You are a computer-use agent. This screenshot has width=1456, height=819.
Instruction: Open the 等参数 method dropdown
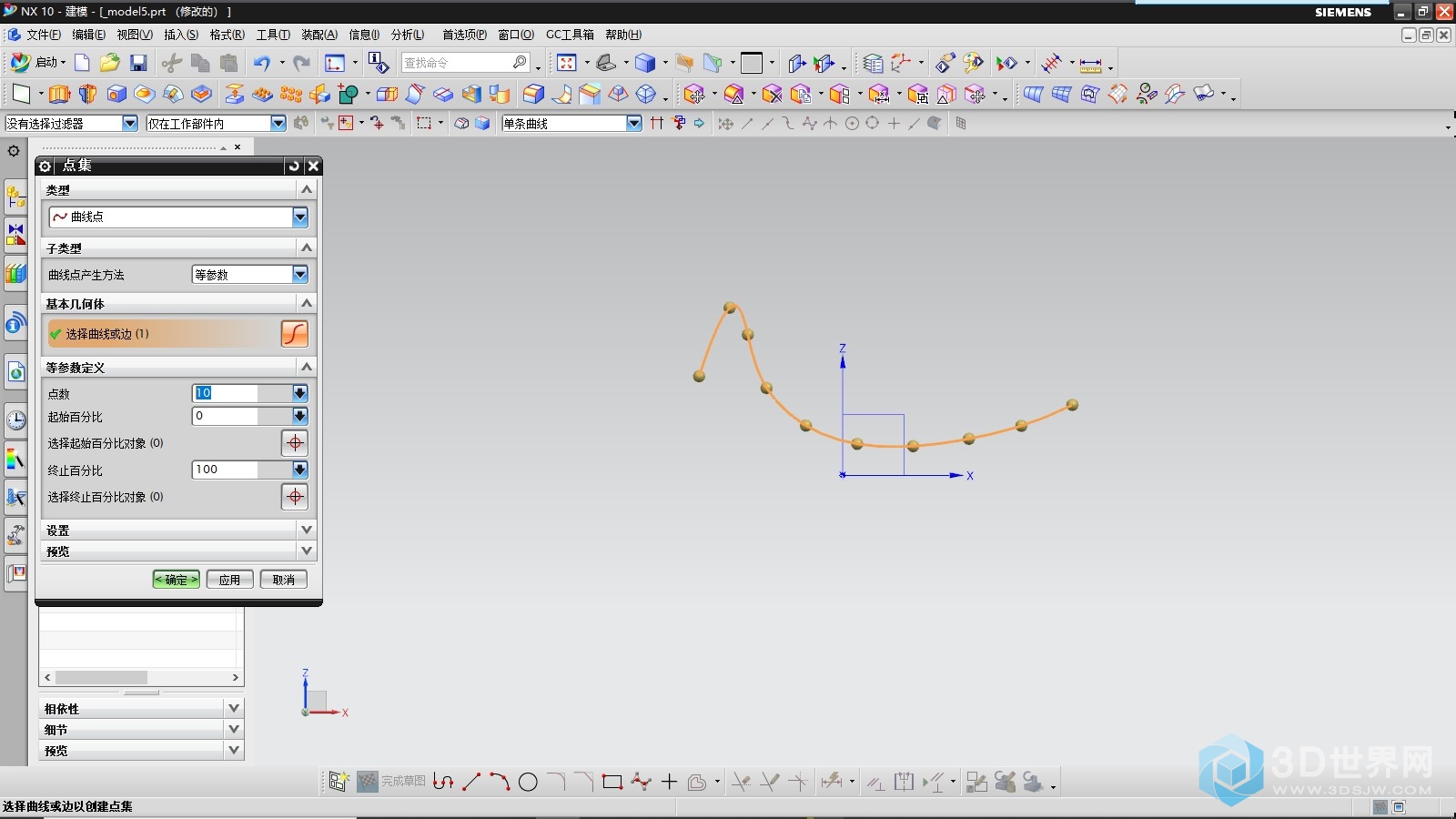[300, 274]
